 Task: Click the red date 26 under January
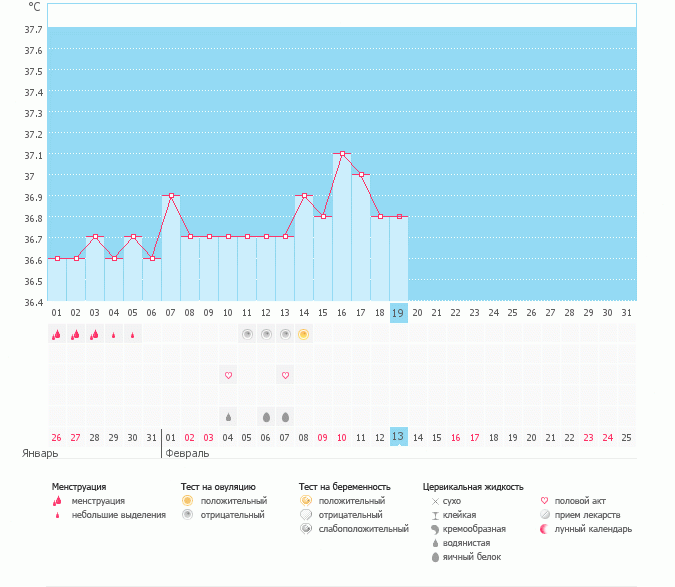coord(56,438)
